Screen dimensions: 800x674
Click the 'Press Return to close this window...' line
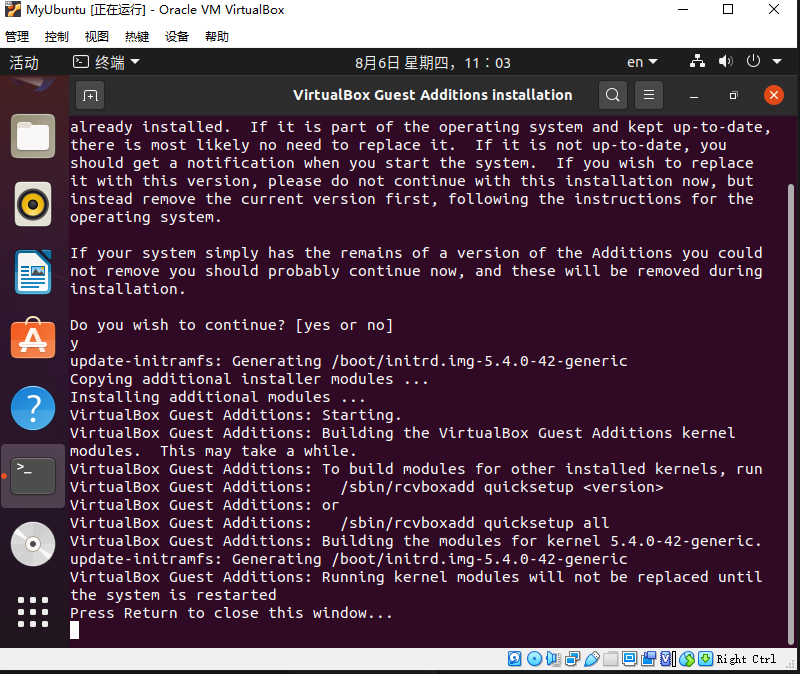[231, 613]
